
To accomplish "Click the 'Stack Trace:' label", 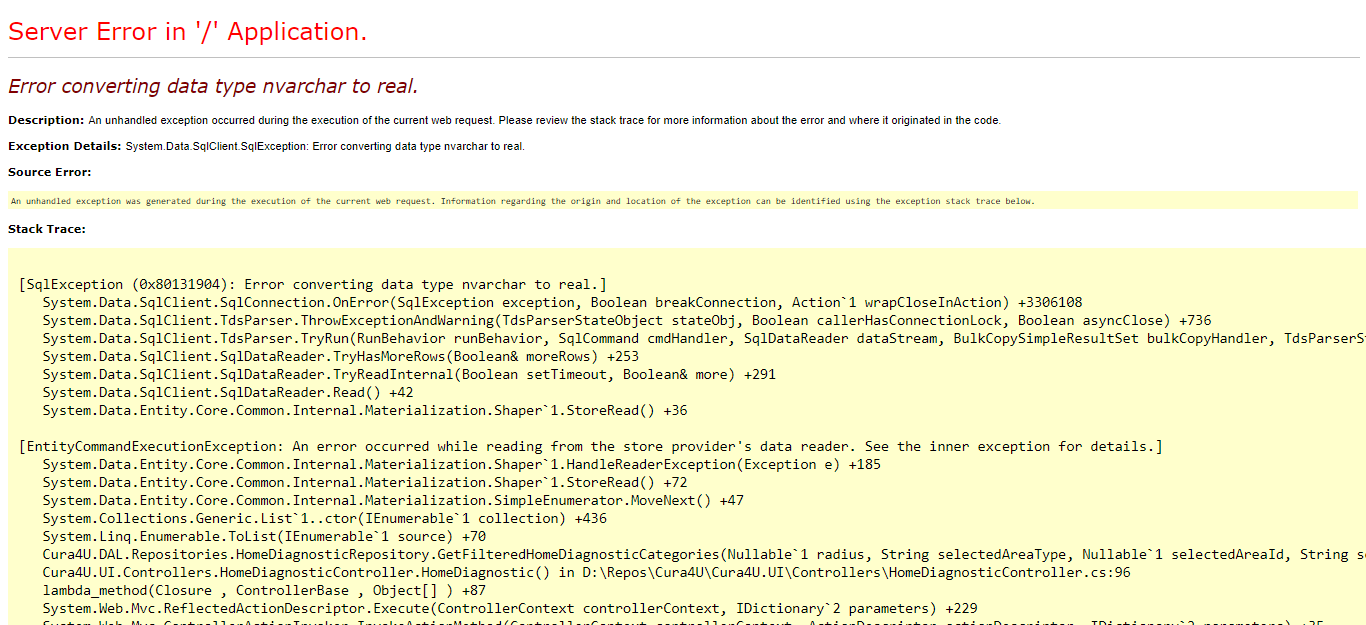I will 46,229.
